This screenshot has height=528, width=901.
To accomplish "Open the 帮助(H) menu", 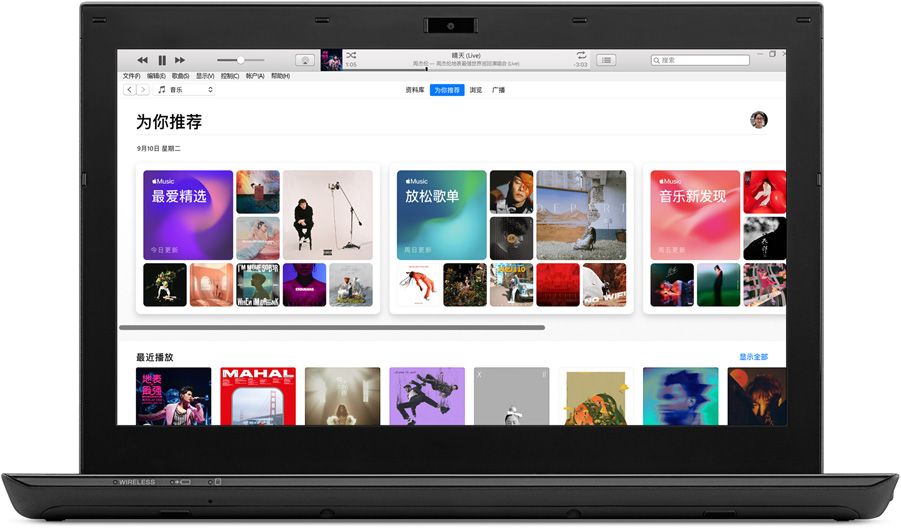I will [280, 76].
